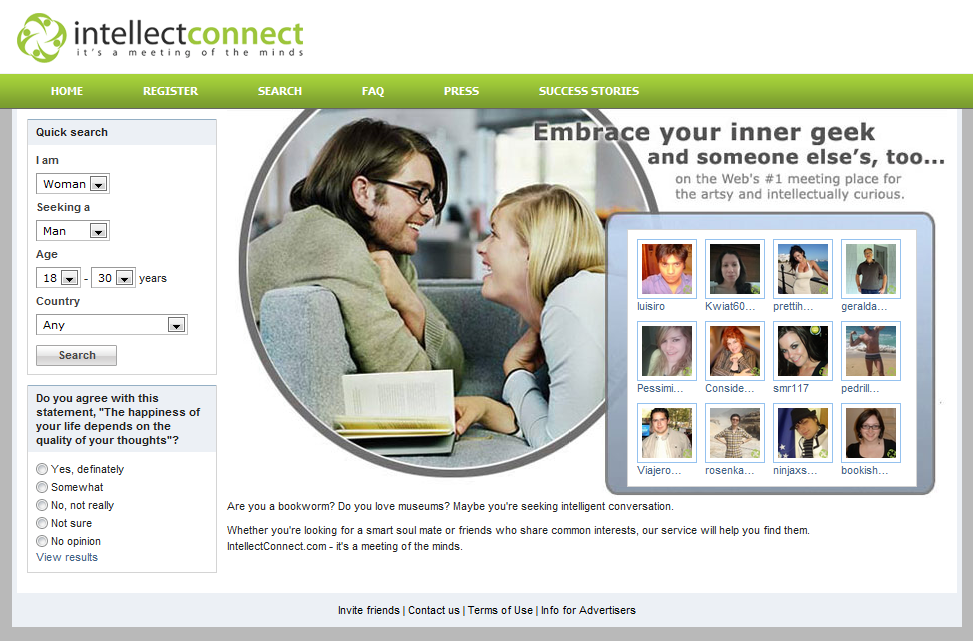Expand the "I am" Woman dropdown
This screenshot has width=973, height=641.
73,184
